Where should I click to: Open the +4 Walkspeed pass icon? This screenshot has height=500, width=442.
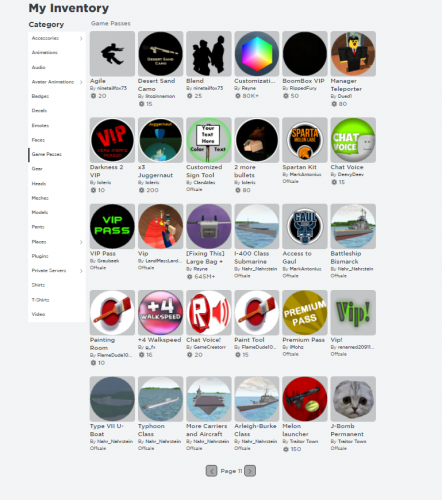pyautogui.click(x=160, y=313)
